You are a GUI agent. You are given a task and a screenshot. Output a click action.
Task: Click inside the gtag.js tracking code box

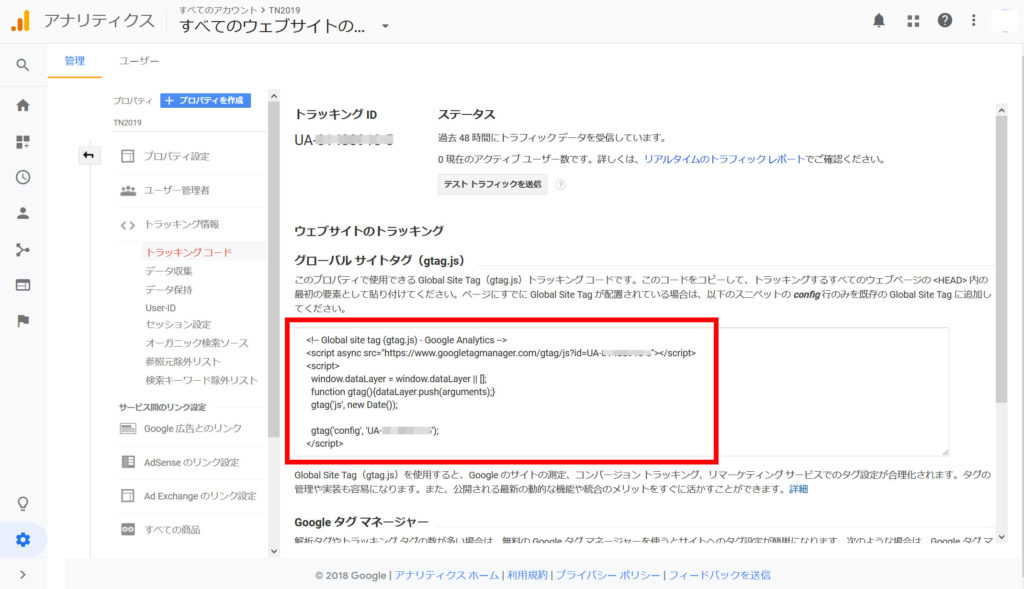pos(620,392)
